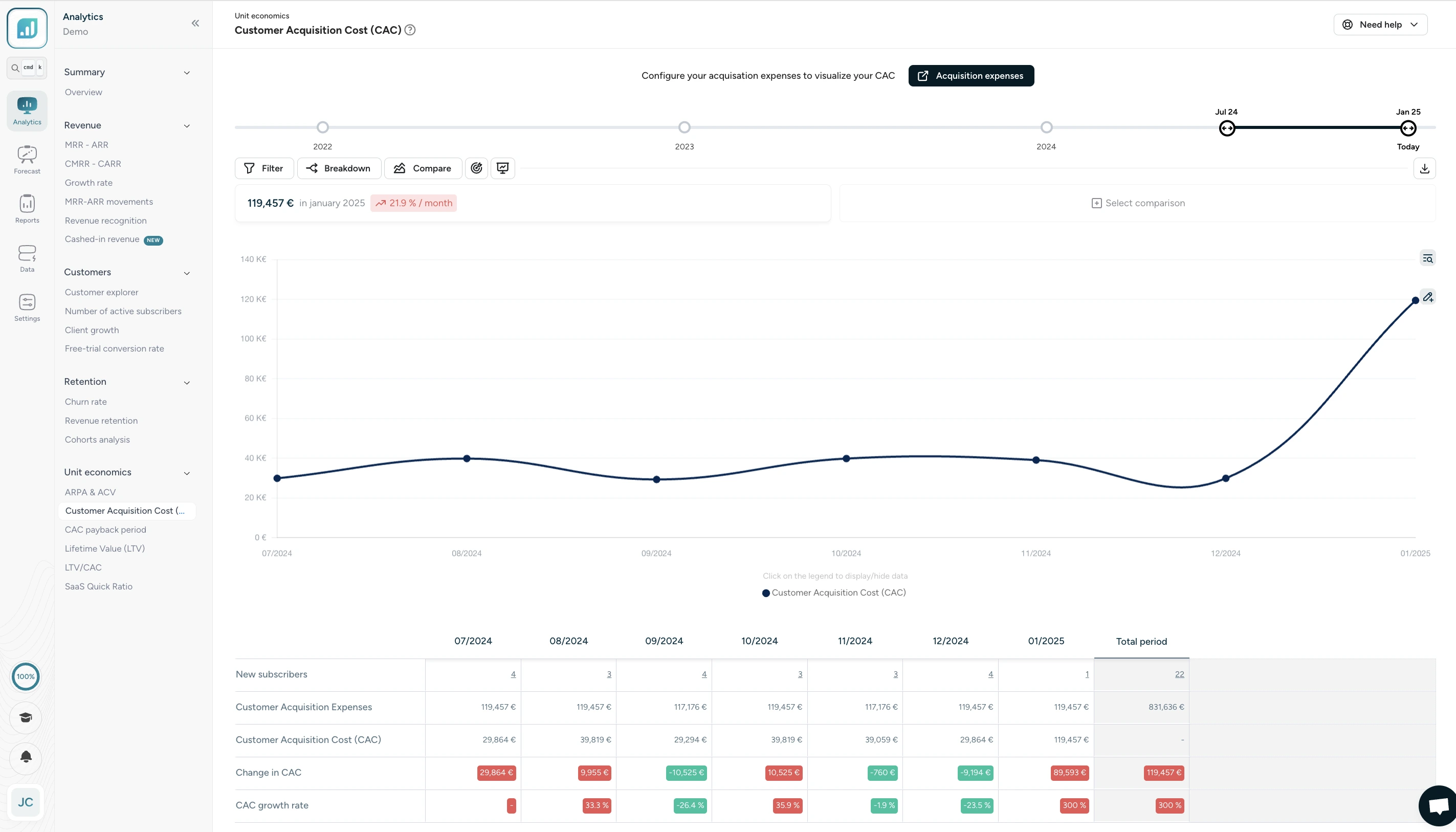Go to Cashed-in revenue

click(x=102, y=239)
